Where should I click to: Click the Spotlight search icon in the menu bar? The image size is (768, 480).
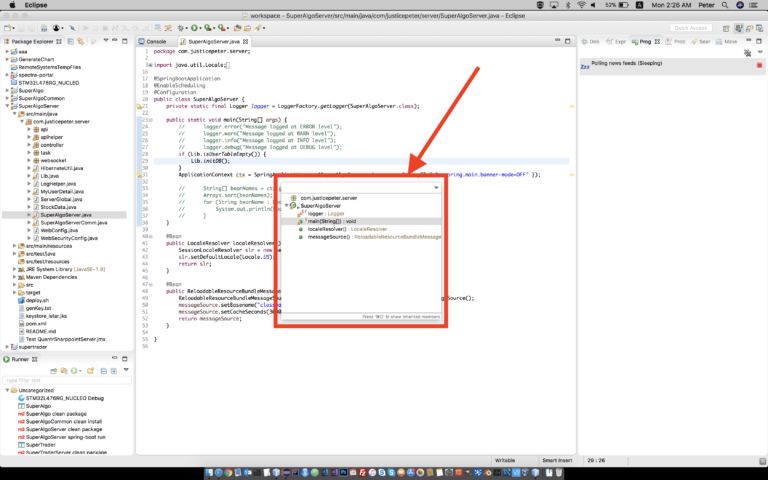(725, 5)
